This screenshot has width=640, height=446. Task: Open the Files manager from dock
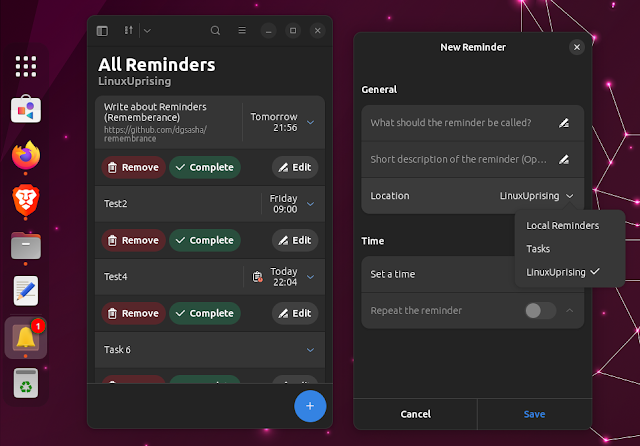pos(26,246)
